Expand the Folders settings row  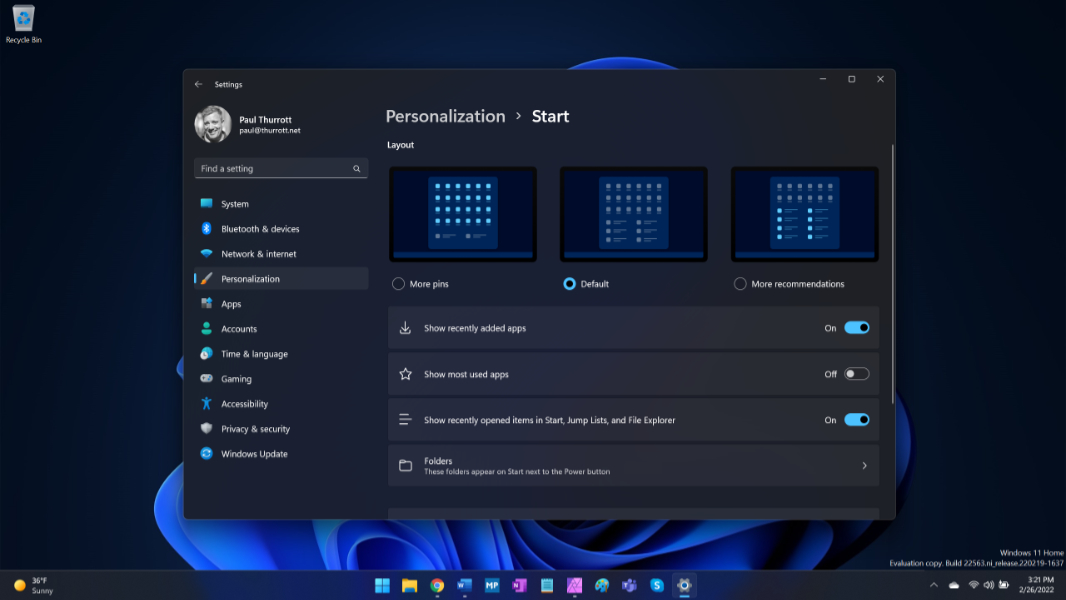point(633,466)
